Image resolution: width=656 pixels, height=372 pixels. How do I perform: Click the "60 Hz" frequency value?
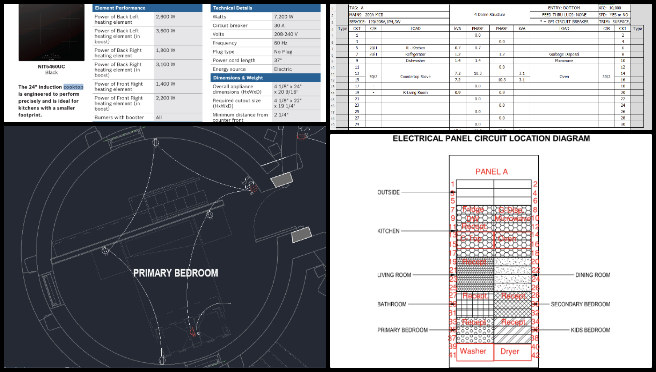point(280,43)
